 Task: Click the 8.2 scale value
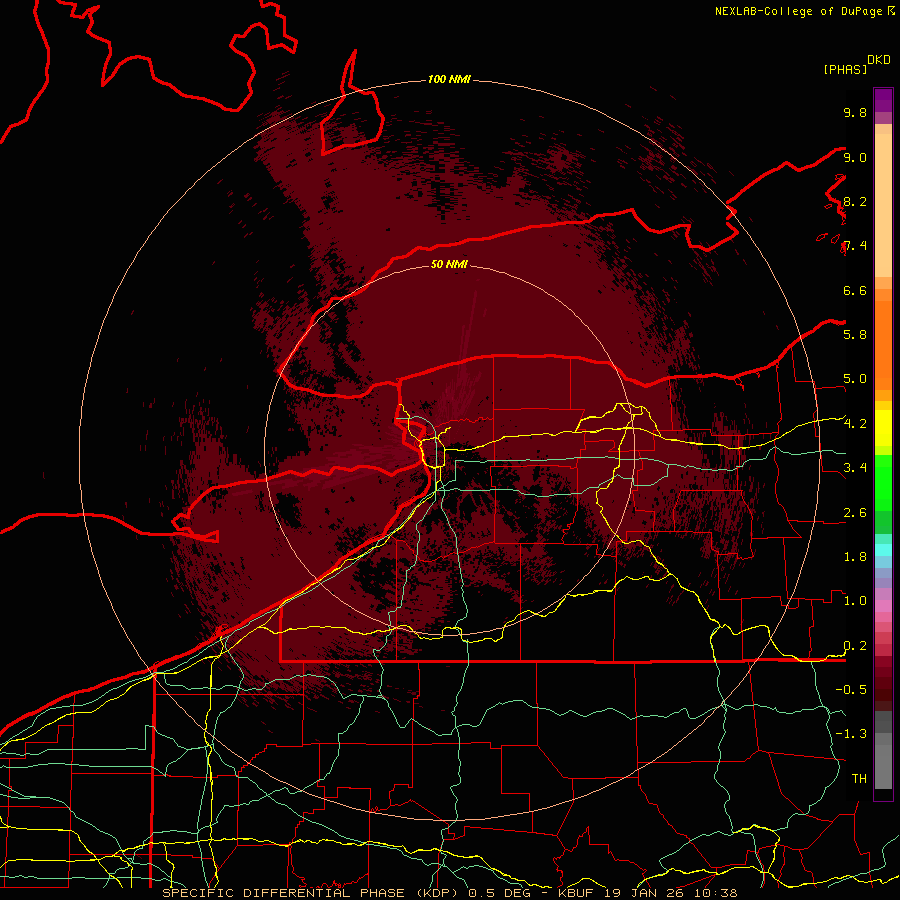[855, 201]
